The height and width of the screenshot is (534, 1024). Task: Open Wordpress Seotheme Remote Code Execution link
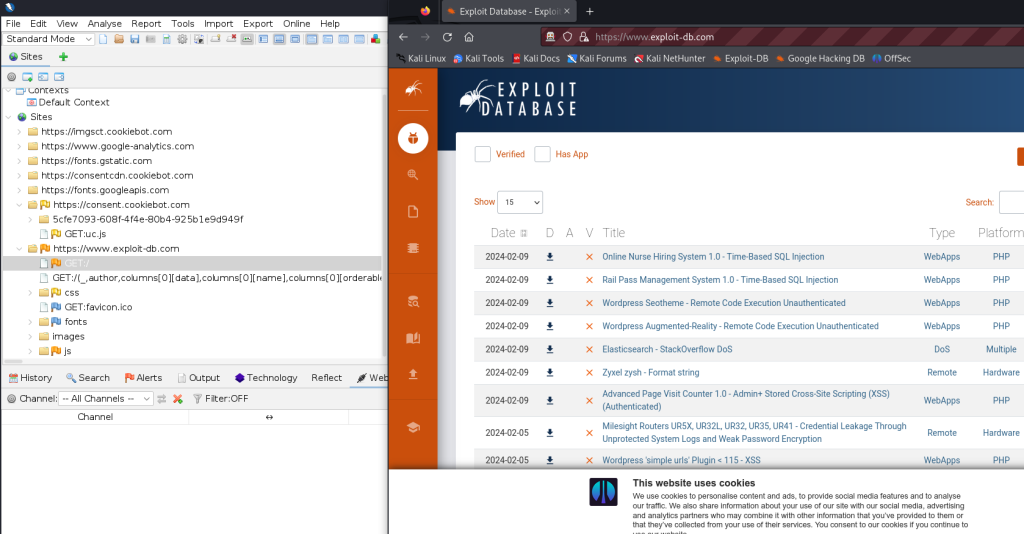pyautogui.click(x=724, y=303)
